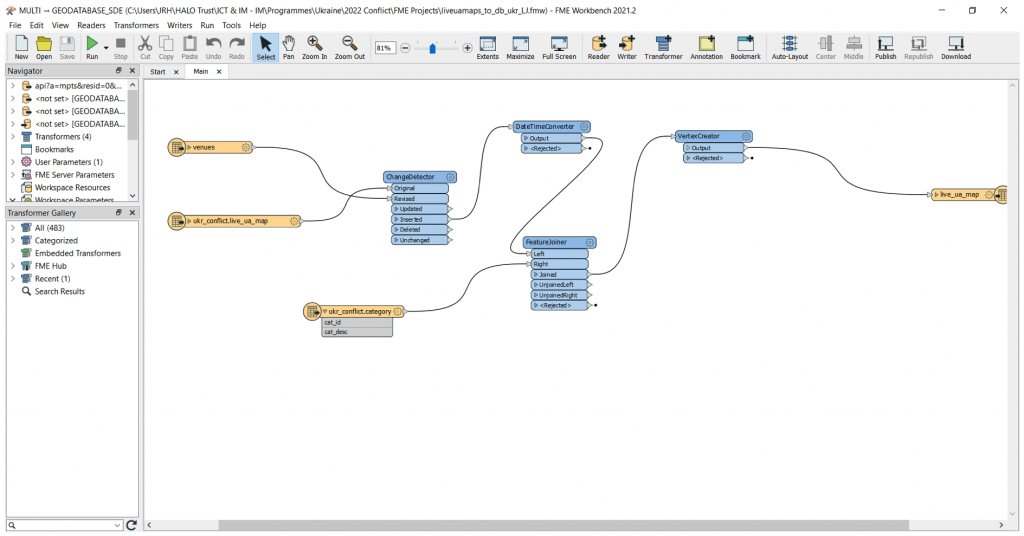Create a new workspace with New icon
Image resolution: width=1024 pixels, height=536 pixels.
[x=21, y=47]
